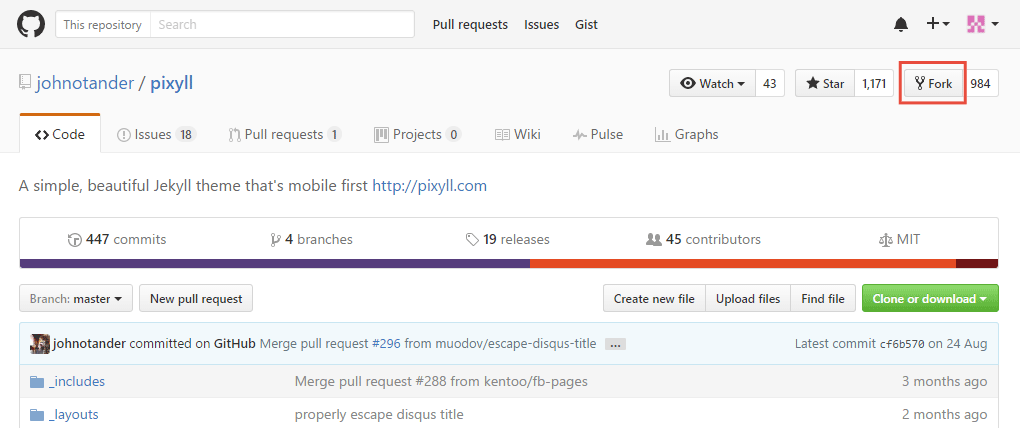Viewport: 1020px width, 428px height.
Task: Open the Projects tab
Action: pyautogui.click(x=418, y=135)
